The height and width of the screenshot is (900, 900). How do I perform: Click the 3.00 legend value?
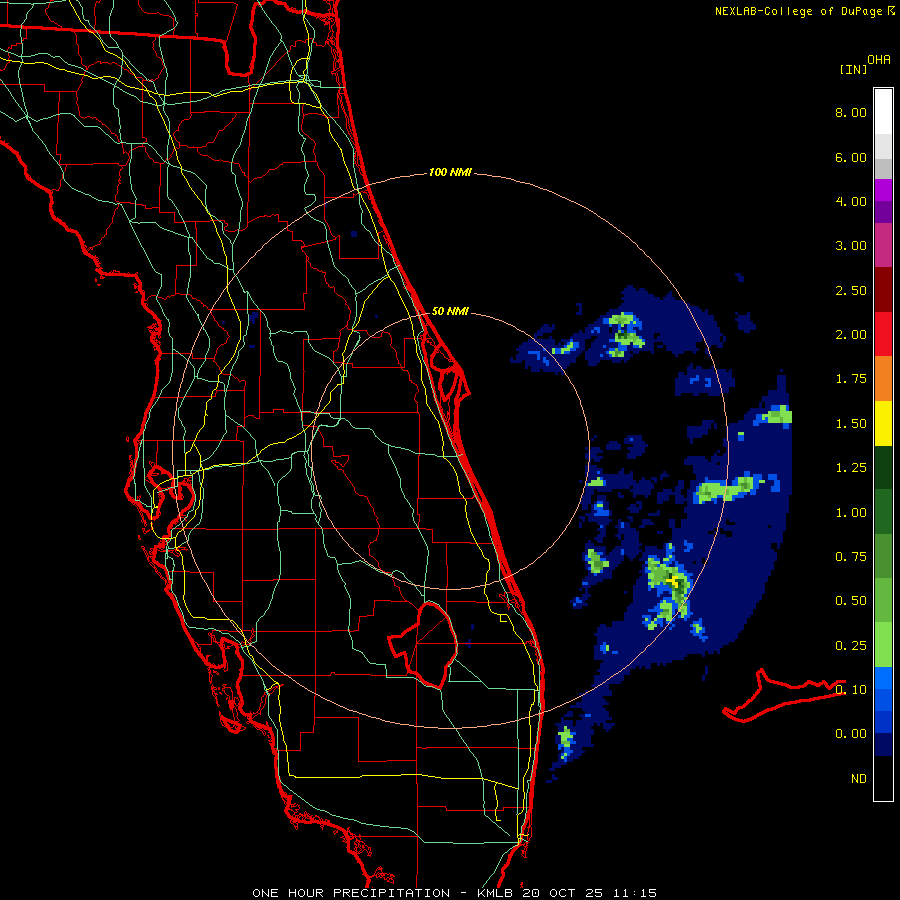click(x=851, y=246)
